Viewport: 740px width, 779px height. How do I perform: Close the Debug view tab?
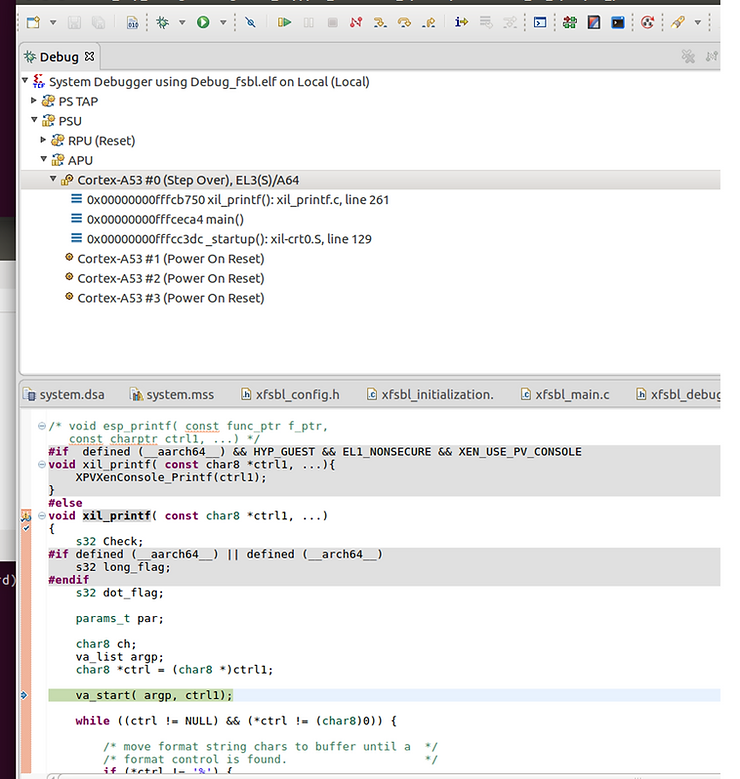pyautogui.click(x=89, y=56)
